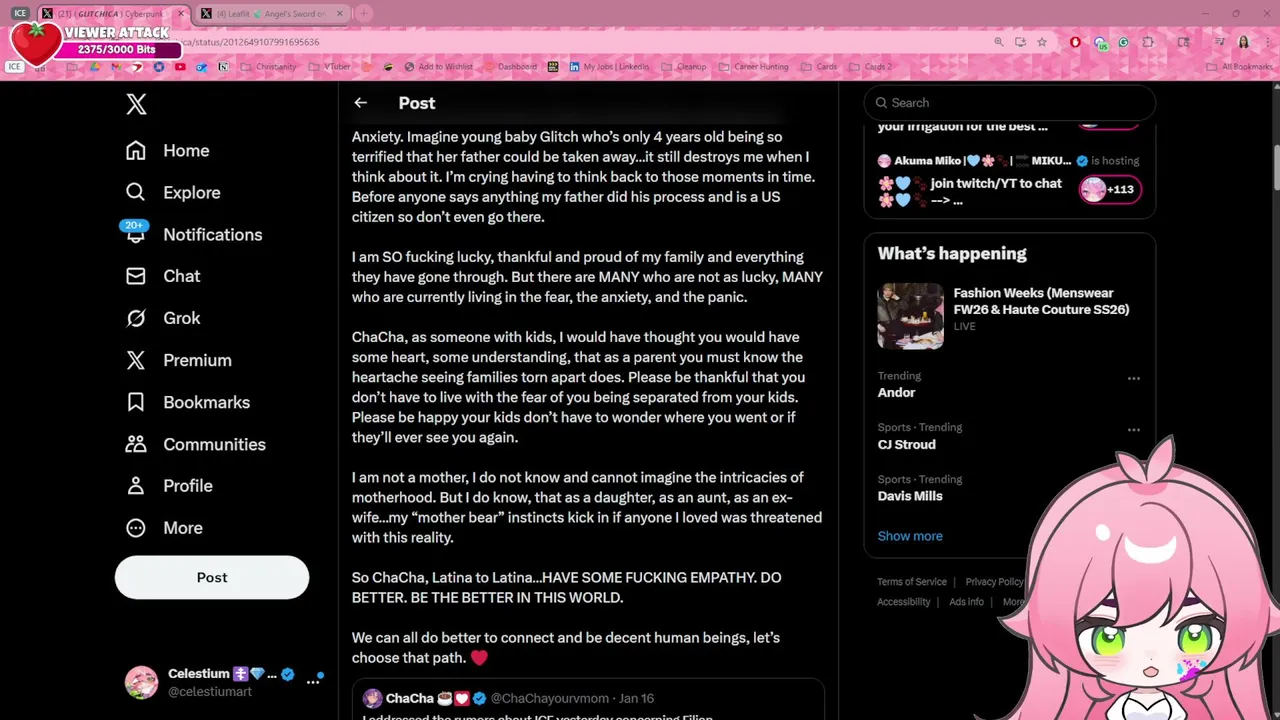Open the CJ Stroud trending topic
The image size is (1280, 720).
tap(907, 444)
